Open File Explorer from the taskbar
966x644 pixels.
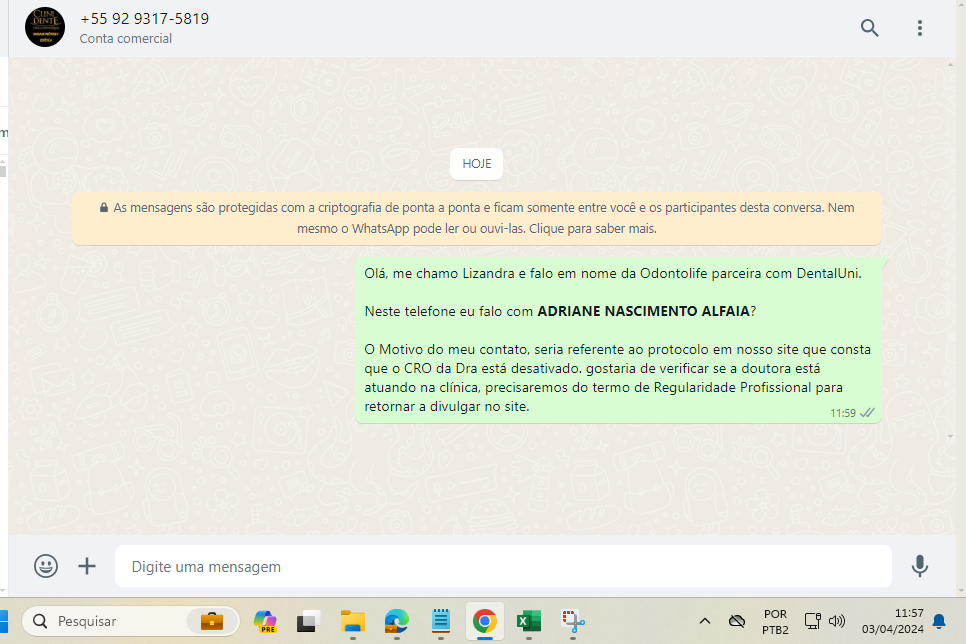352,621
